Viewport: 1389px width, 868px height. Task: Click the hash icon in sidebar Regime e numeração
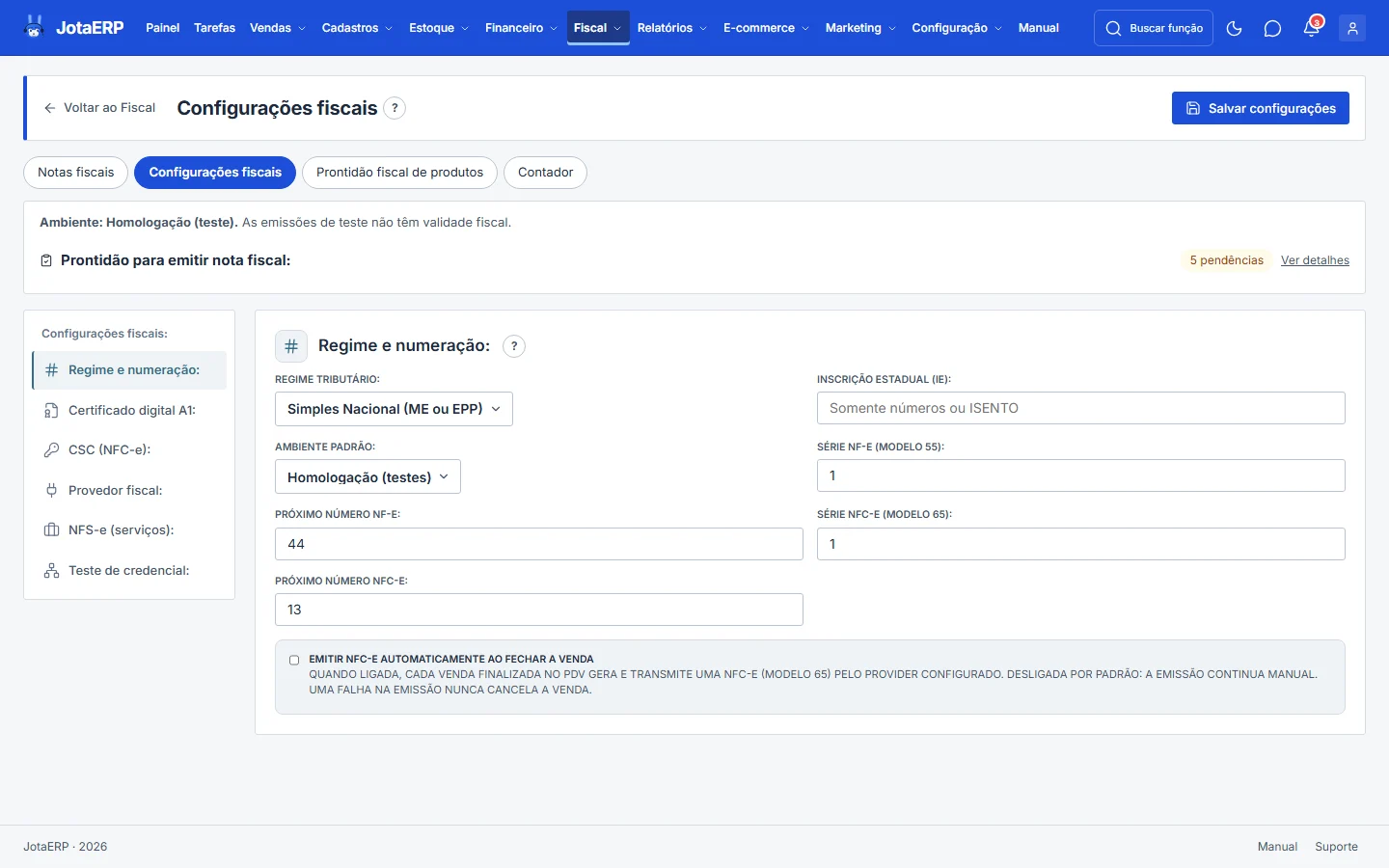click(52, 370)
